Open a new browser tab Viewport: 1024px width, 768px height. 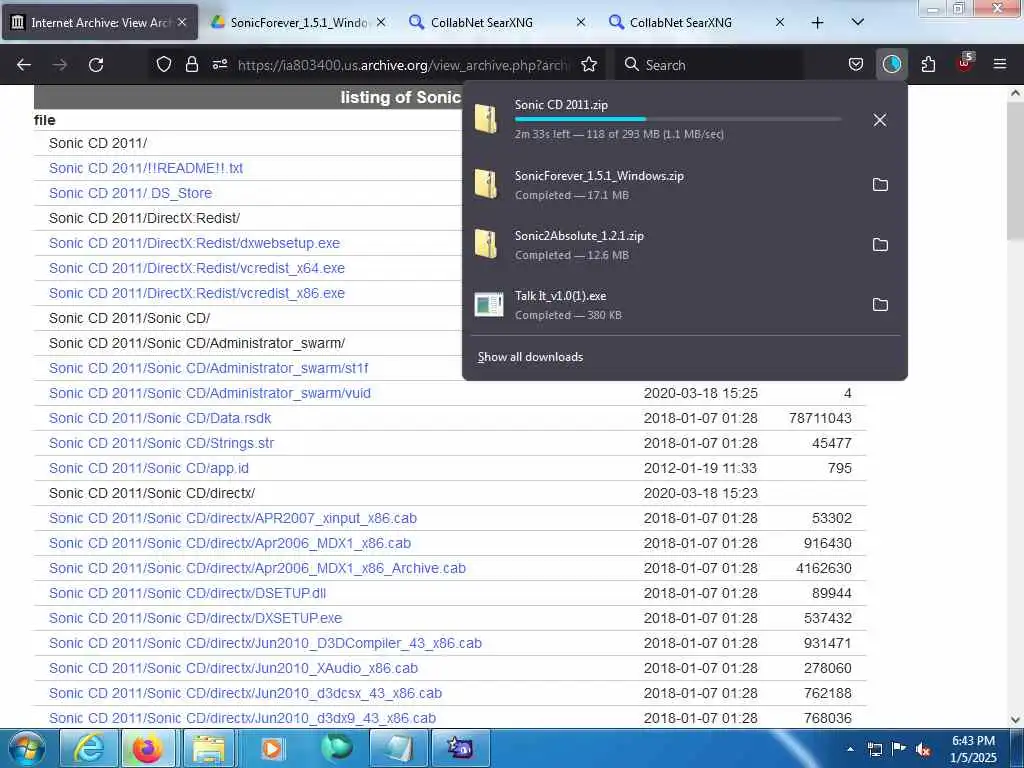(817, 22)
